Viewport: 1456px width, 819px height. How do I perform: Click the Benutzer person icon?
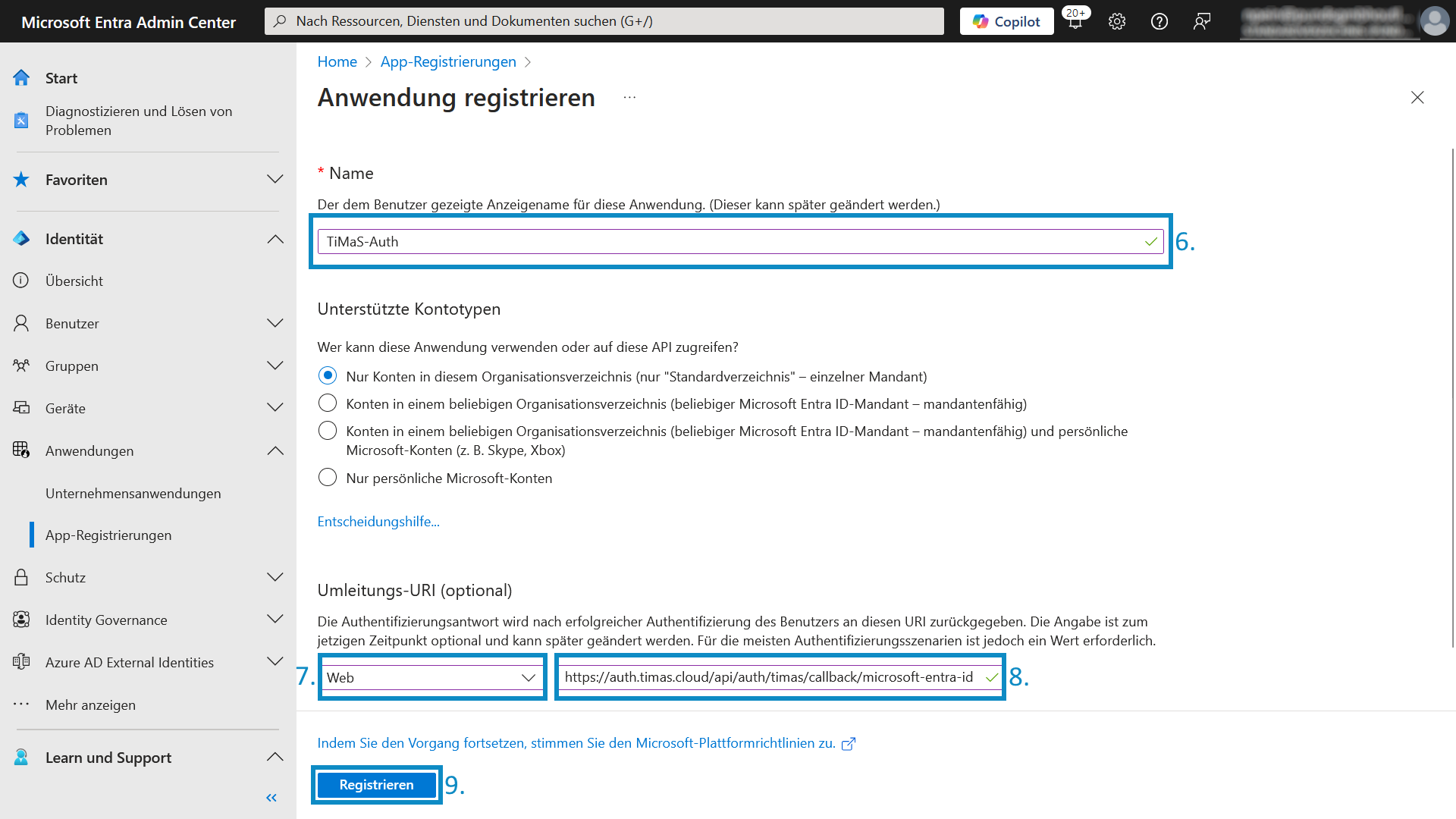pos(21,323)
